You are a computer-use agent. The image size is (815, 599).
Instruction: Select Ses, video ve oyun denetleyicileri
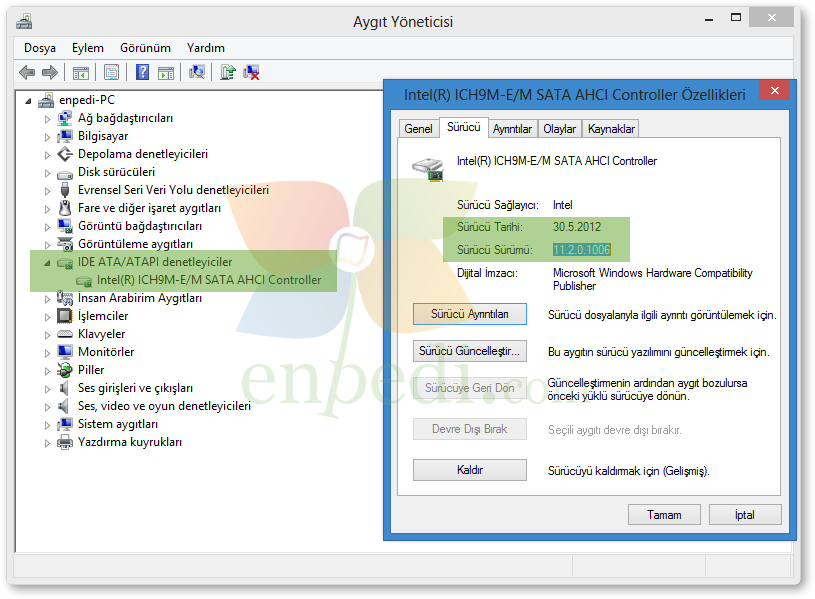point(164,406)
